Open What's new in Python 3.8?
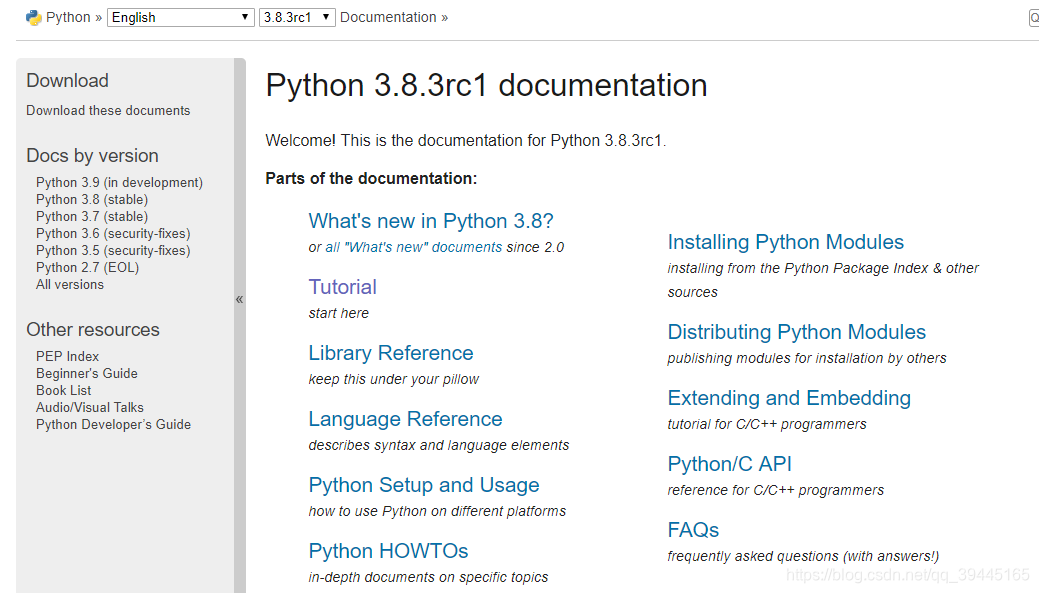Image resolution: width=1039 pixels, height=593 pixels. pos(431,221)
